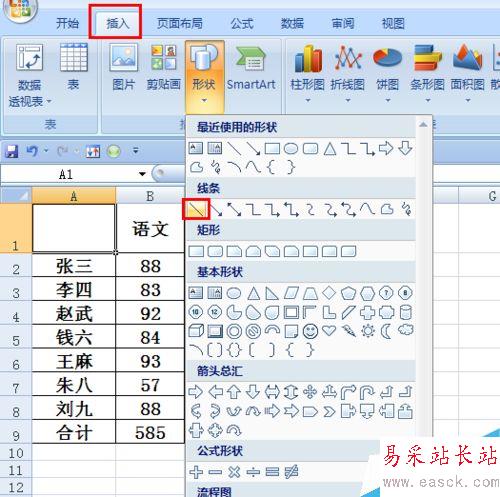Open the 页面布局 tab
This screenshot has width=500, height=497.
[180, 23]
